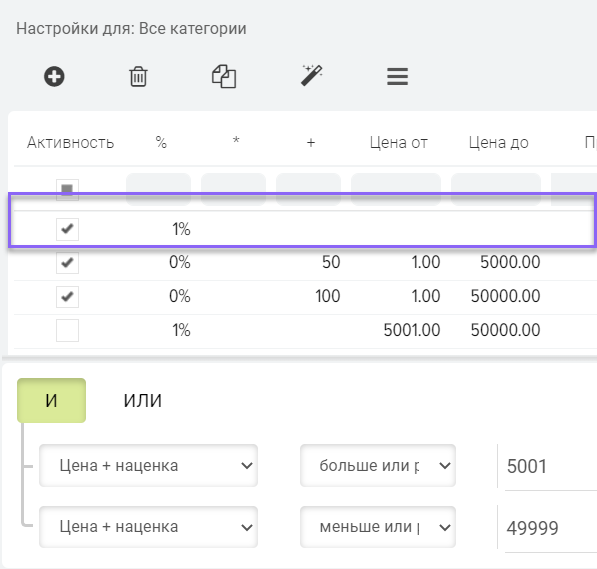
Task: Open the hamburger menu icon
Action: coord(397,77)
